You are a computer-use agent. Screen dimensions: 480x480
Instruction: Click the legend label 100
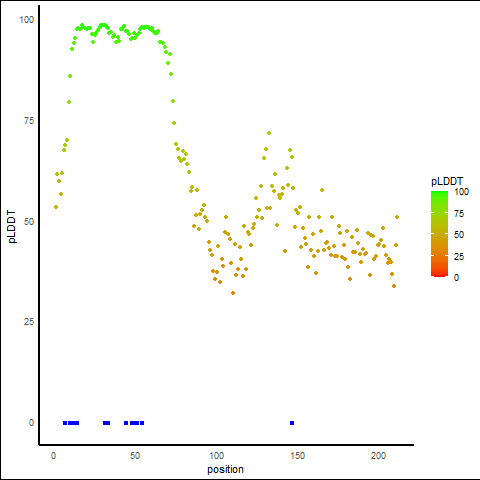tap(461, 192)
